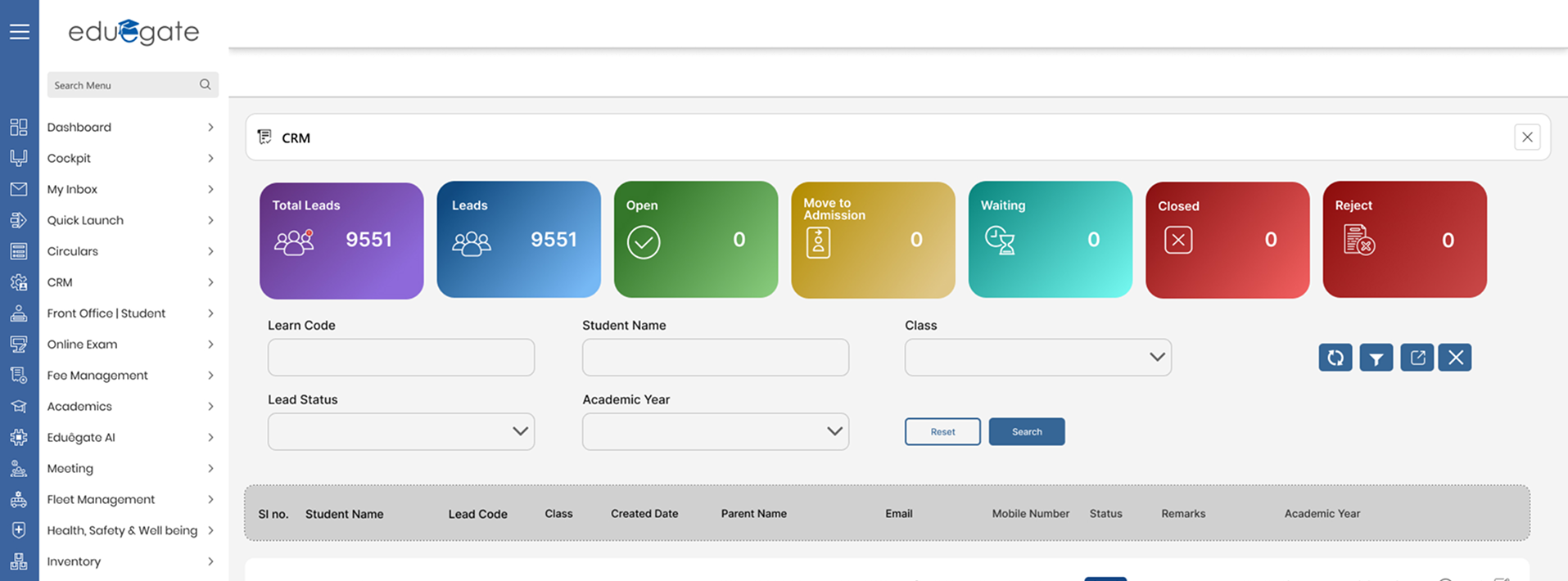This screenshot has height=581, width=1568.
Task: Click the Mobile Number column header
Action: (x=1031, y=514)
